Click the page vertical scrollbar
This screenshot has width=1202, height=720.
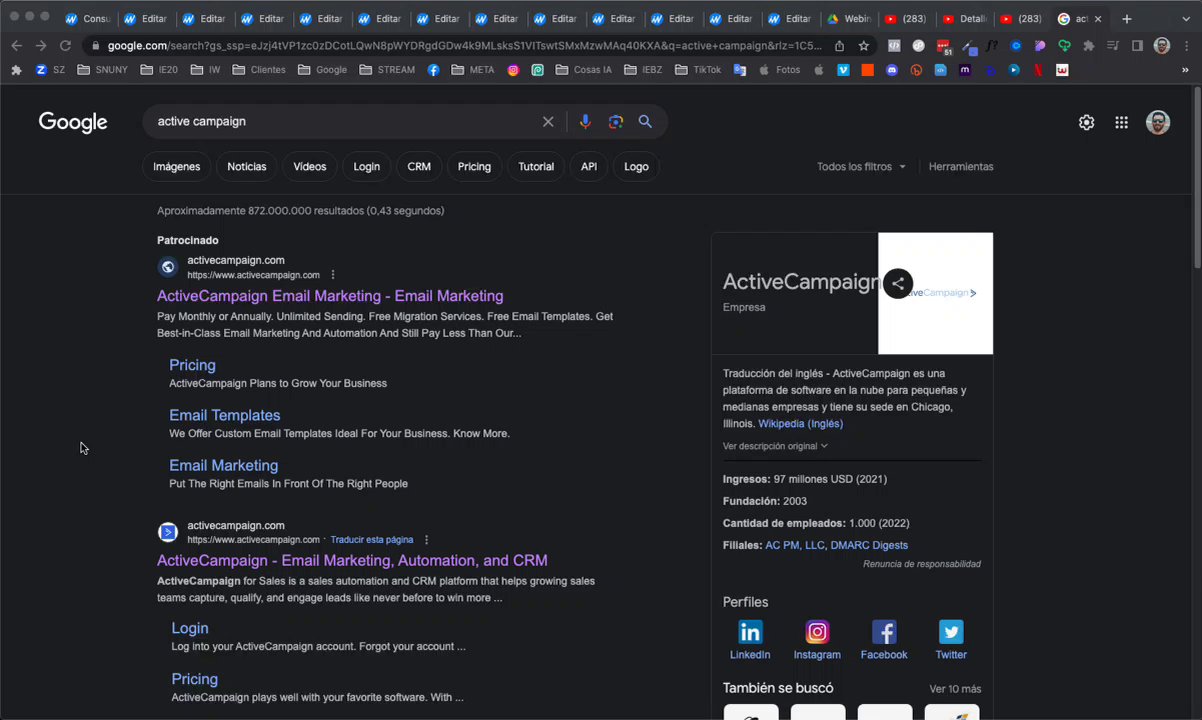point(1197,177)
